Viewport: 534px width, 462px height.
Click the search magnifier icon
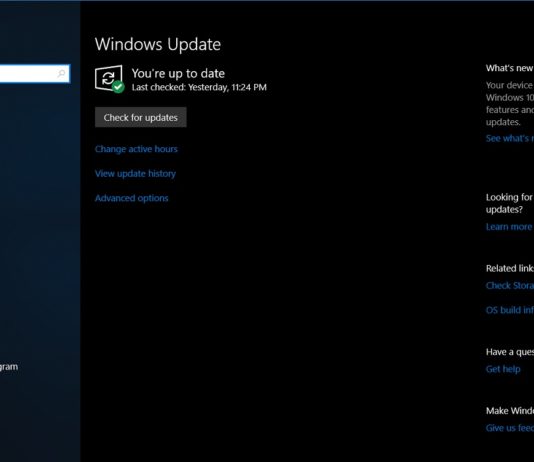tap(61, 73)
